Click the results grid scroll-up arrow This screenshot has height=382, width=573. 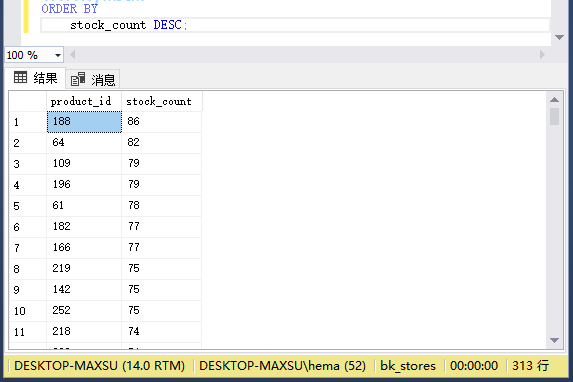[554, 99]
